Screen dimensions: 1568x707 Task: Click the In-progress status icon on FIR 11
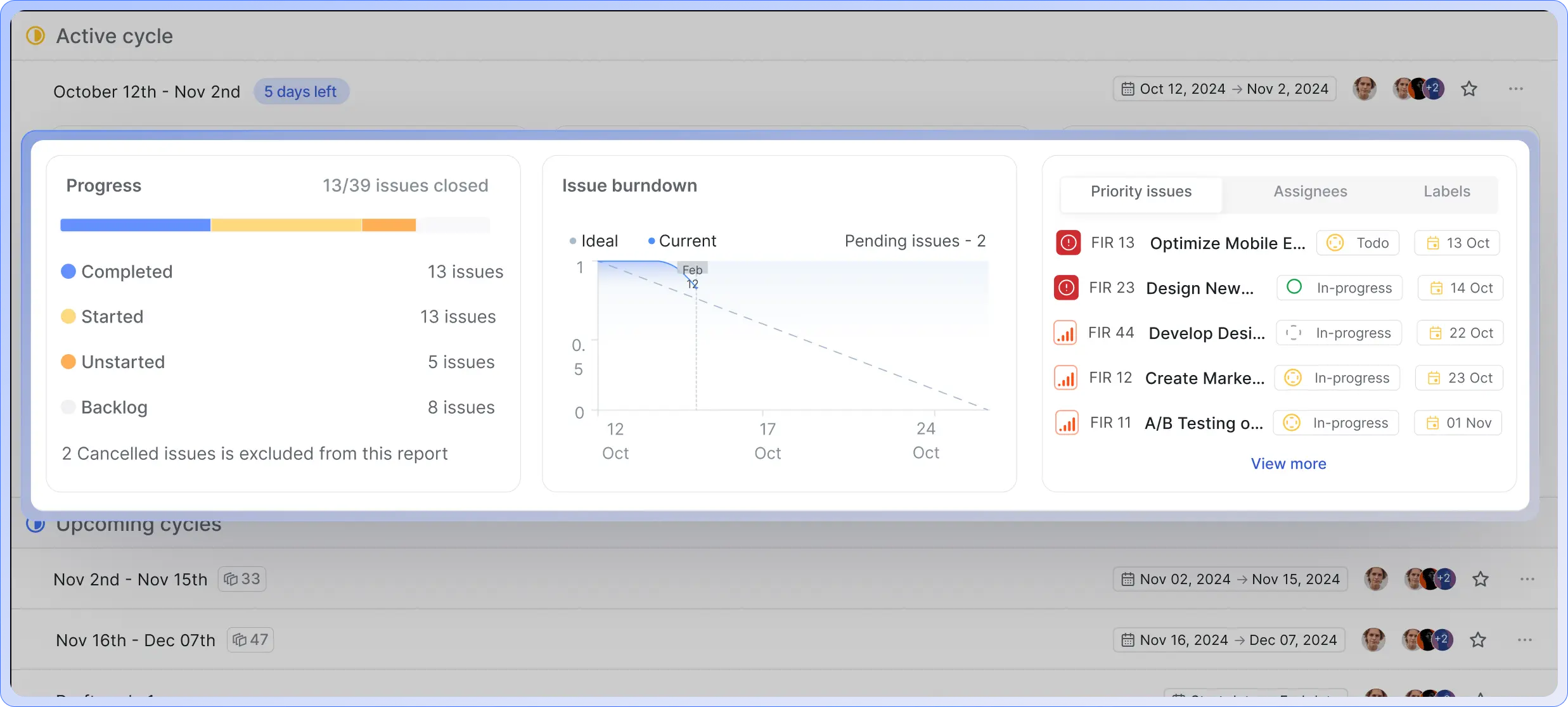(1293, 423)
